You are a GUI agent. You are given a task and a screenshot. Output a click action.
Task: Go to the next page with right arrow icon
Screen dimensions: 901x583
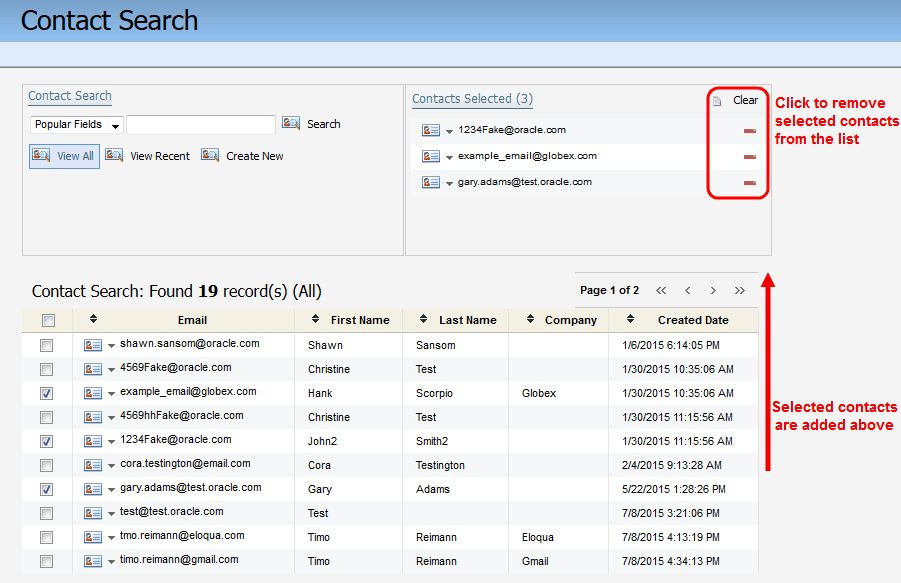point(713,290)
